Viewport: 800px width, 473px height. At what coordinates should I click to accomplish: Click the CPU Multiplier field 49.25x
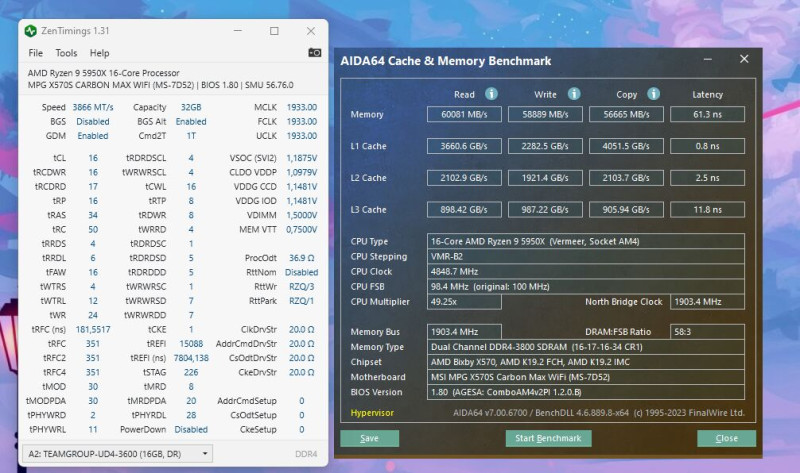464,302
